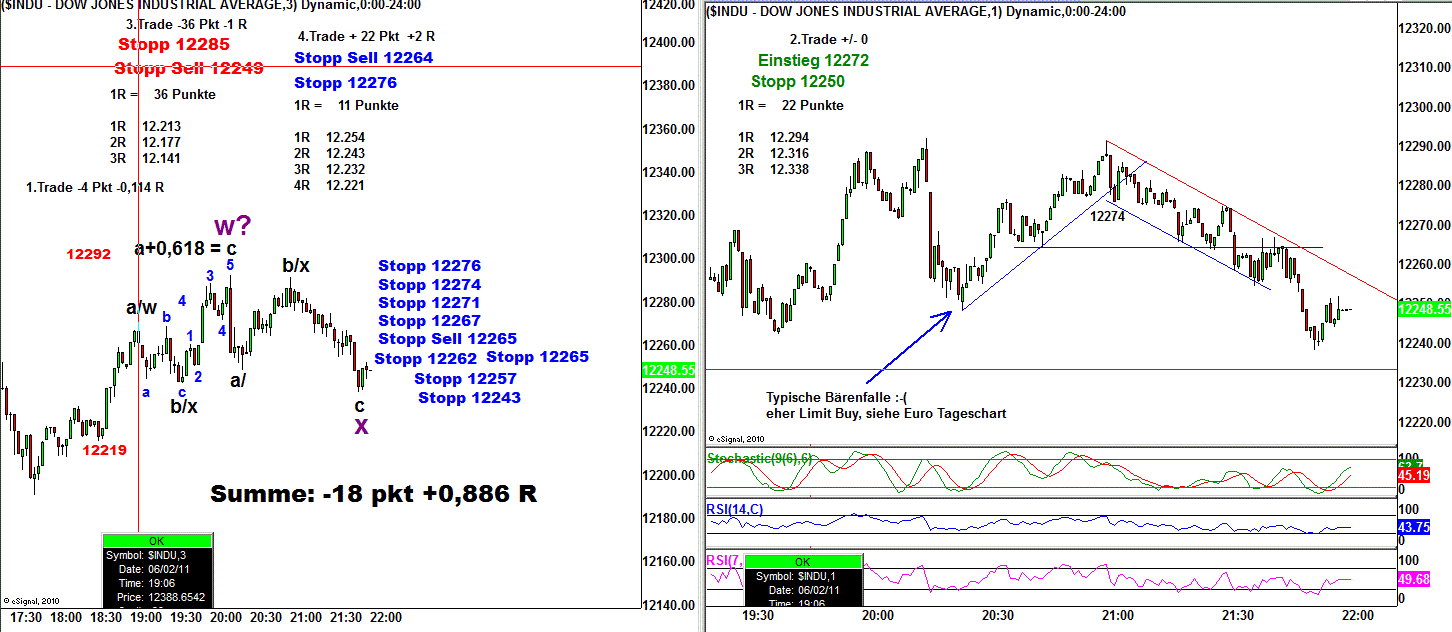Click the green 12248.55 price tag on right chart
The height and width of the screenshot is (632, 1452).
[1422, 310]
